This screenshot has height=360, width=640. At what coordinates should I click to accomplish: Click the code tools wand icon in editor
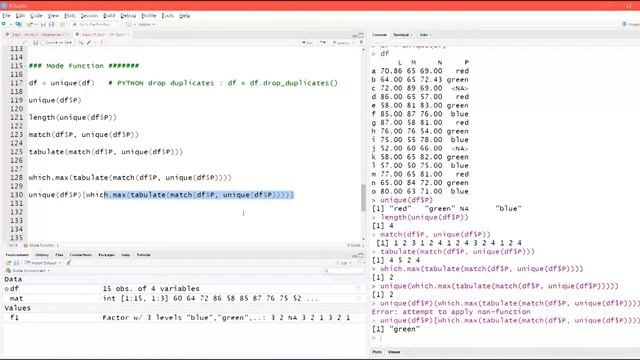pos(89,42)
